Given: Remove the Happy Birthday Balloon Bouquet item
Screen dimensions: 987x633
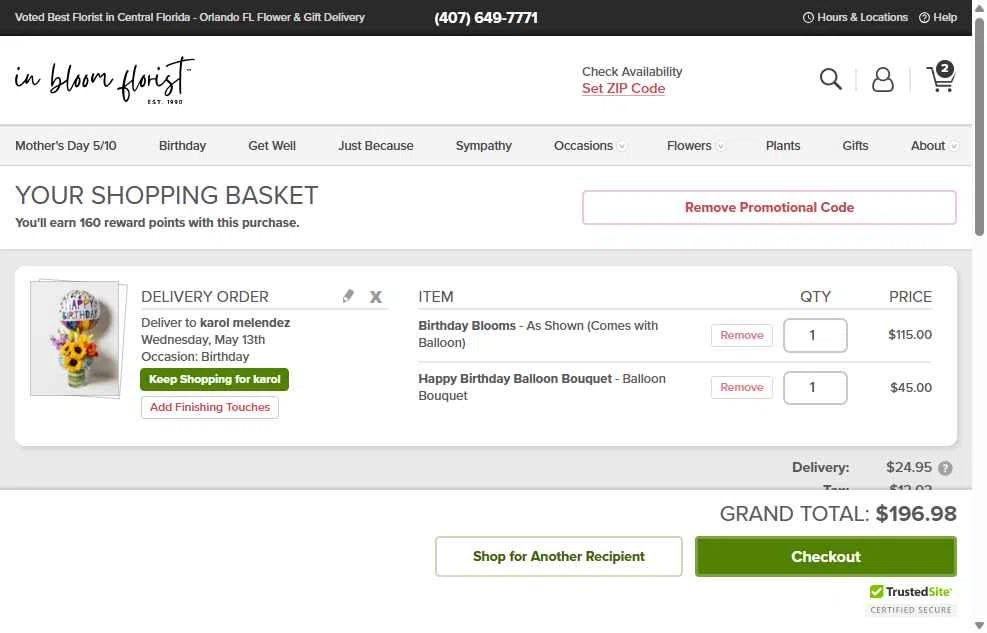Looking at the screenshot, I should pos(742,388).
